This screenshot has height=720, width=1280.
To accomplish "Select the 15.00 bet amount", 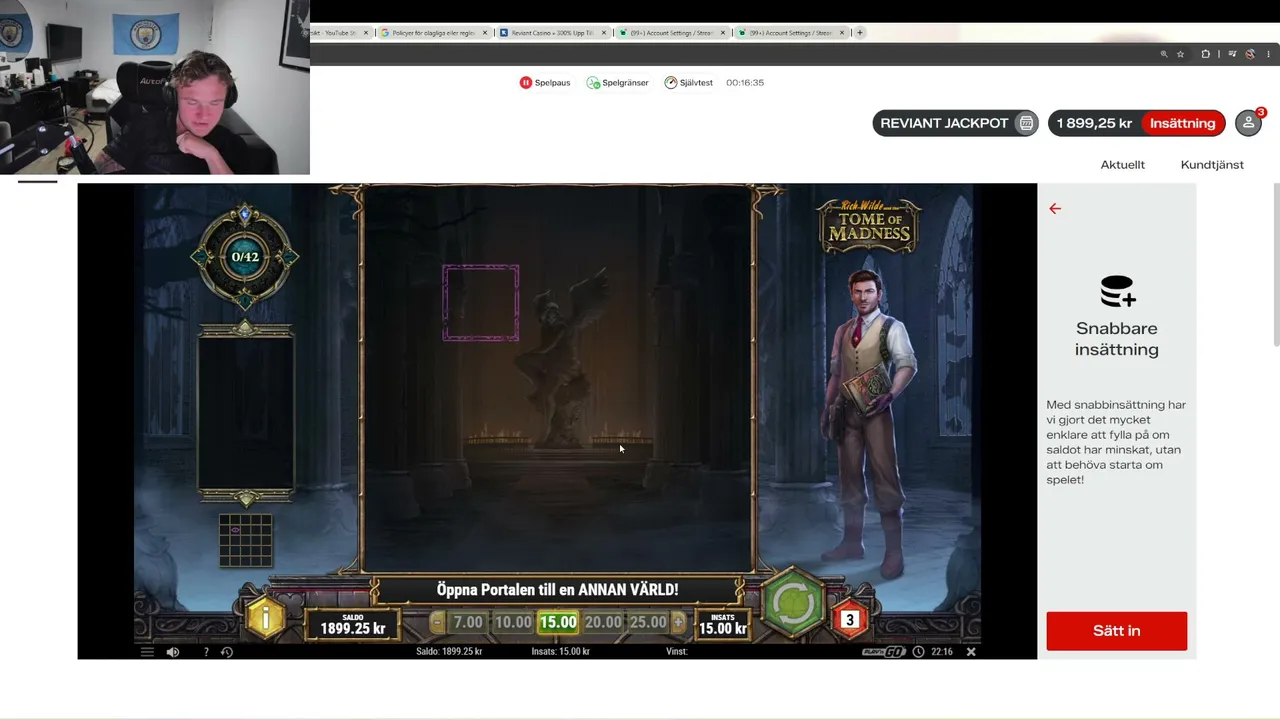I will click(558, 622).
